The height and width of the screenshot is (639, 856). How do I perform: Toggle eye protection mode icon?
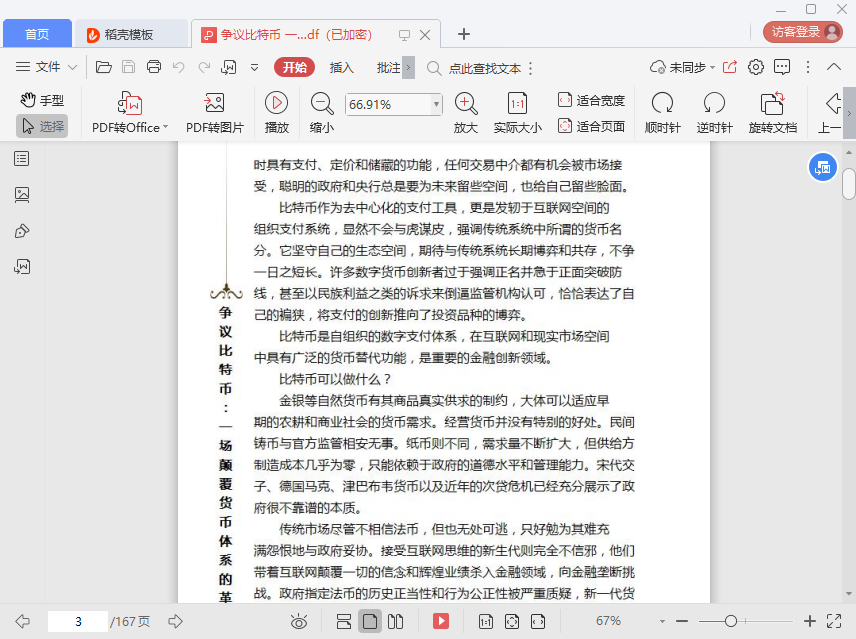298,622
